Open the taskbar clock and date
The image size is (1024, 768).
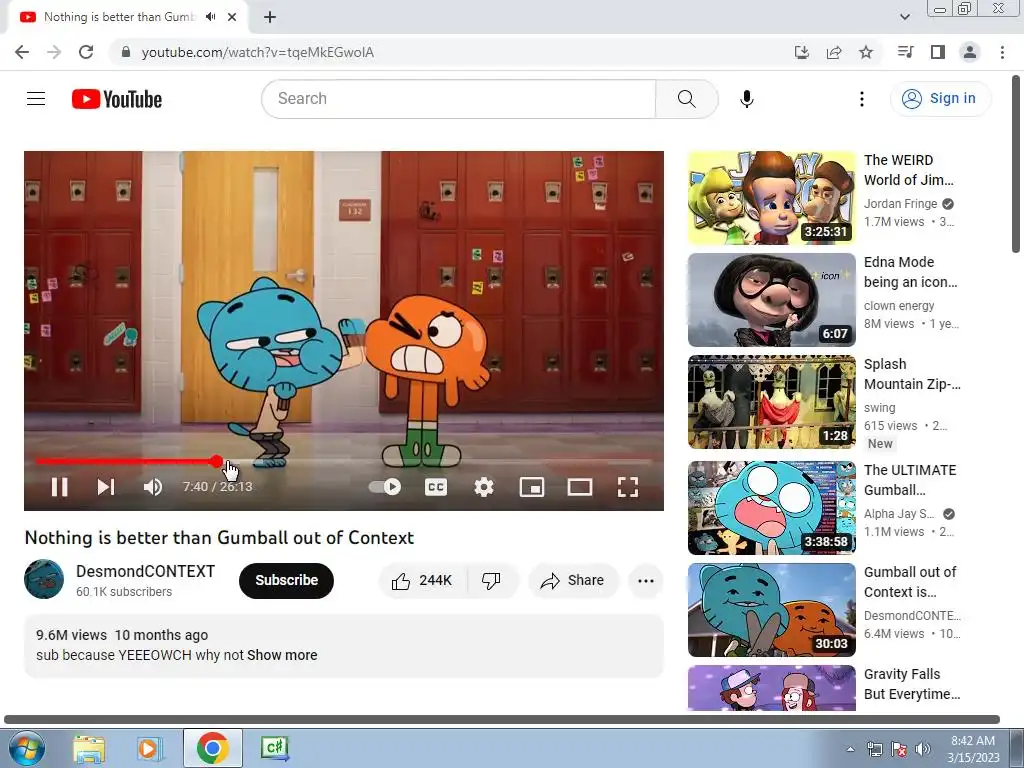pos(974,749)
